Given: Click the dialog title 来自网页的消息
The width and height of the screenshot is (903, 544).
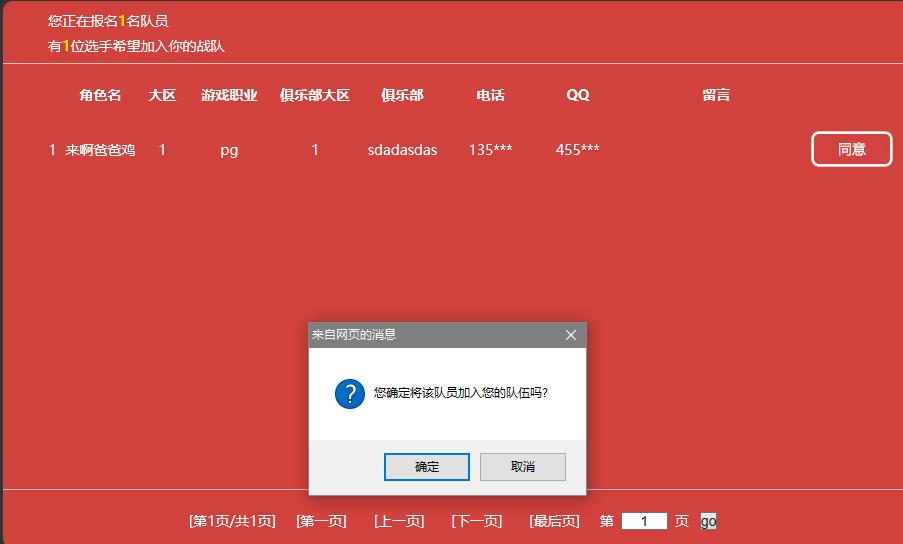Looking at the screenshot, I should click(x=354, y=334).
